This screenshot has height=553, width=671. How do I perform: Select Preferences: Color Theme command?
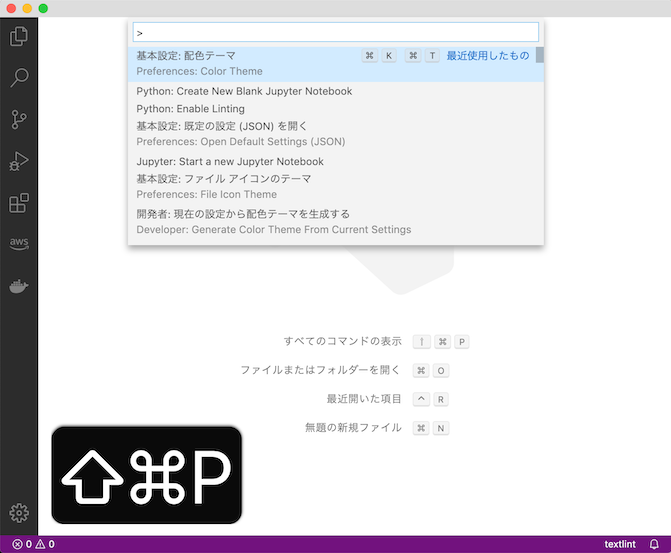click(336, 64)
